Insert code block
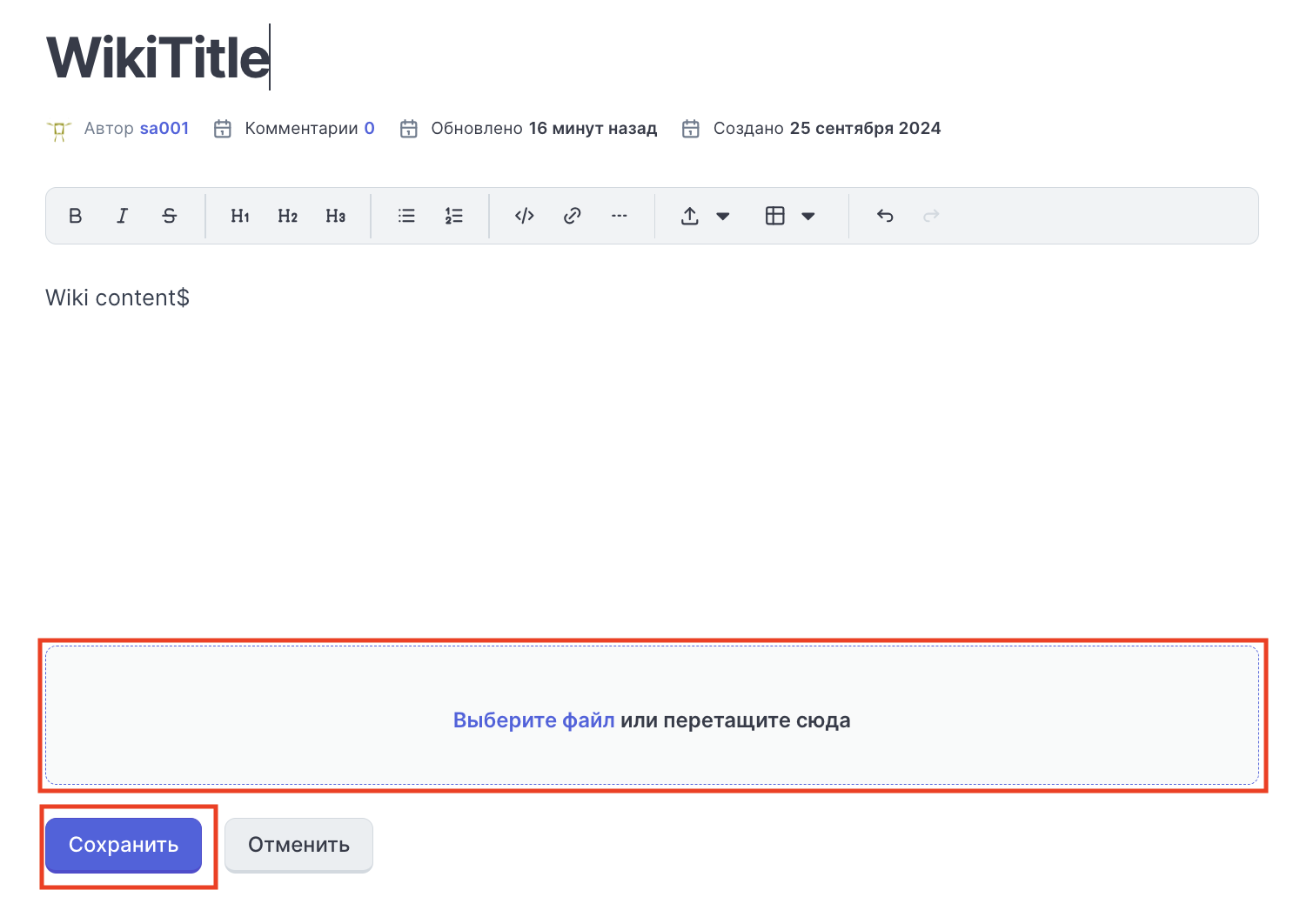The height and width of the screenshot is (924, 1300). tap(525, 216)
